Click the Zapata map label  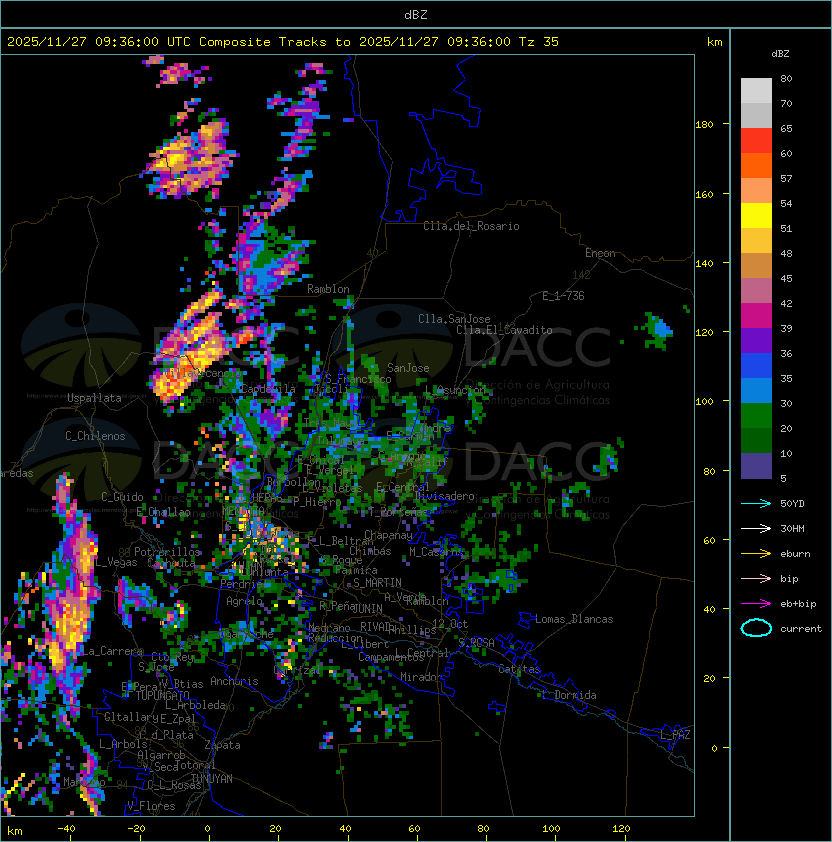click(222, 745)
